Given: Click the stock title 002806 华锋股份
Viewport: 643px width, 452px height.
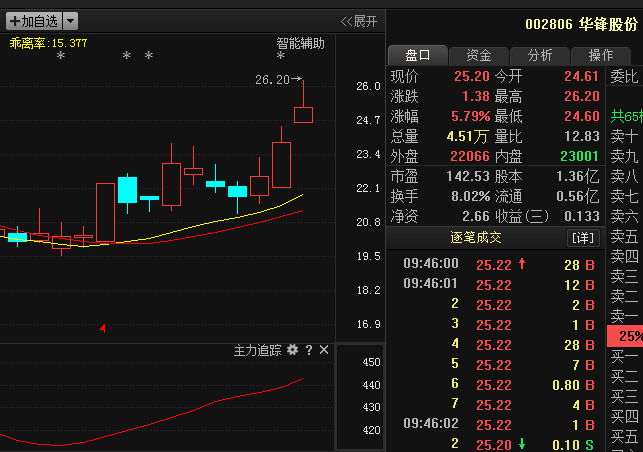Looking at the screenshot, I should pyautogui.click(x=581, y=25).
